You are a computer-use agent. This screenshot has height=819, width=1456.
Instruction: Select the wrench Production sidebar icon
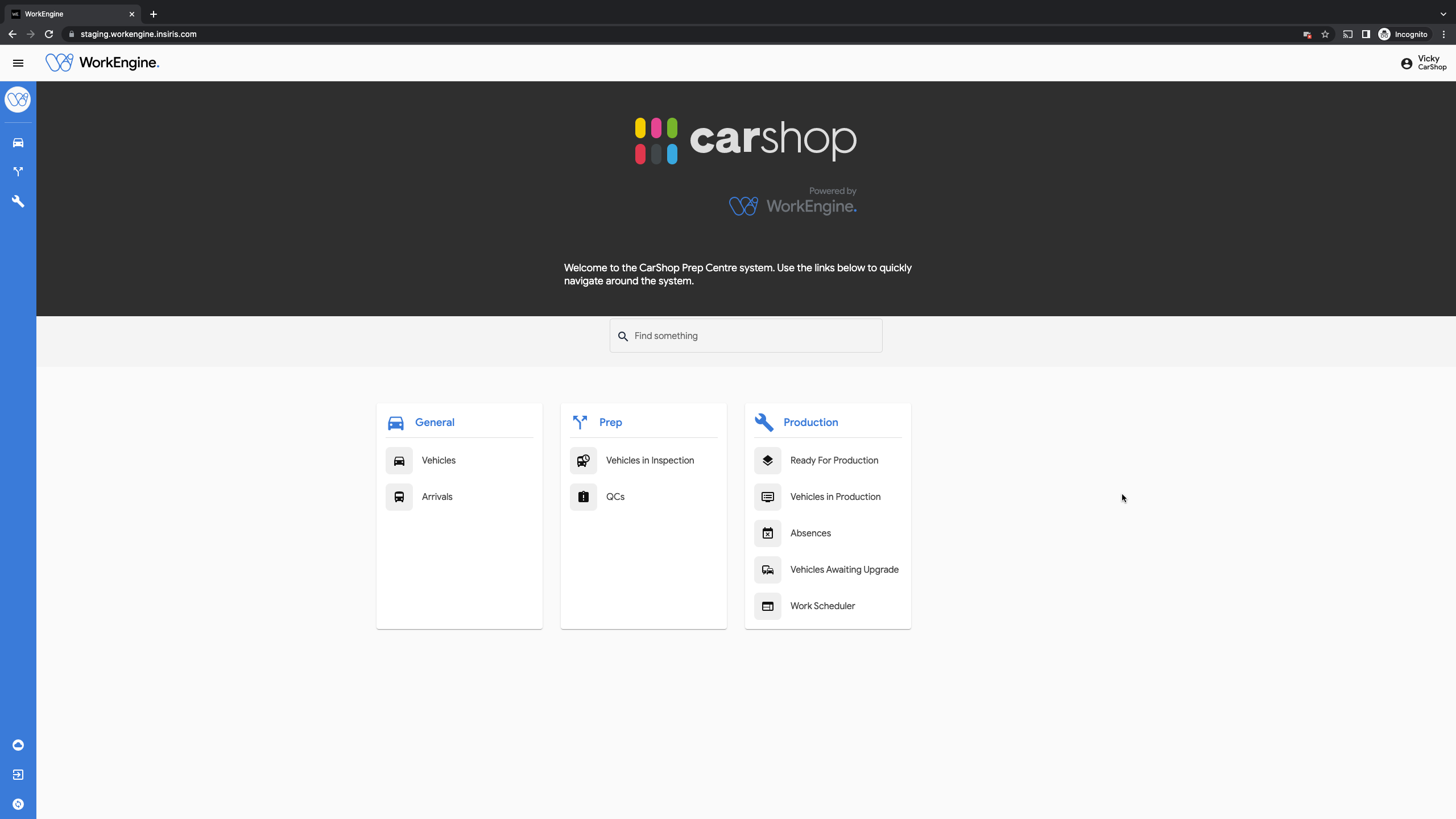pos(18,201)
